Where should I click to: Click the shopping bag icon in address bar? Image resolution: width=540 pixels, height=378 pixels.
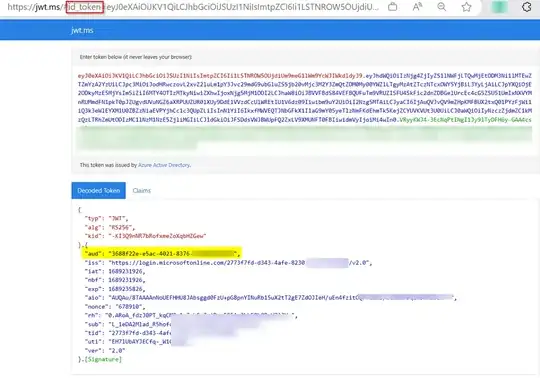(392, 7)
